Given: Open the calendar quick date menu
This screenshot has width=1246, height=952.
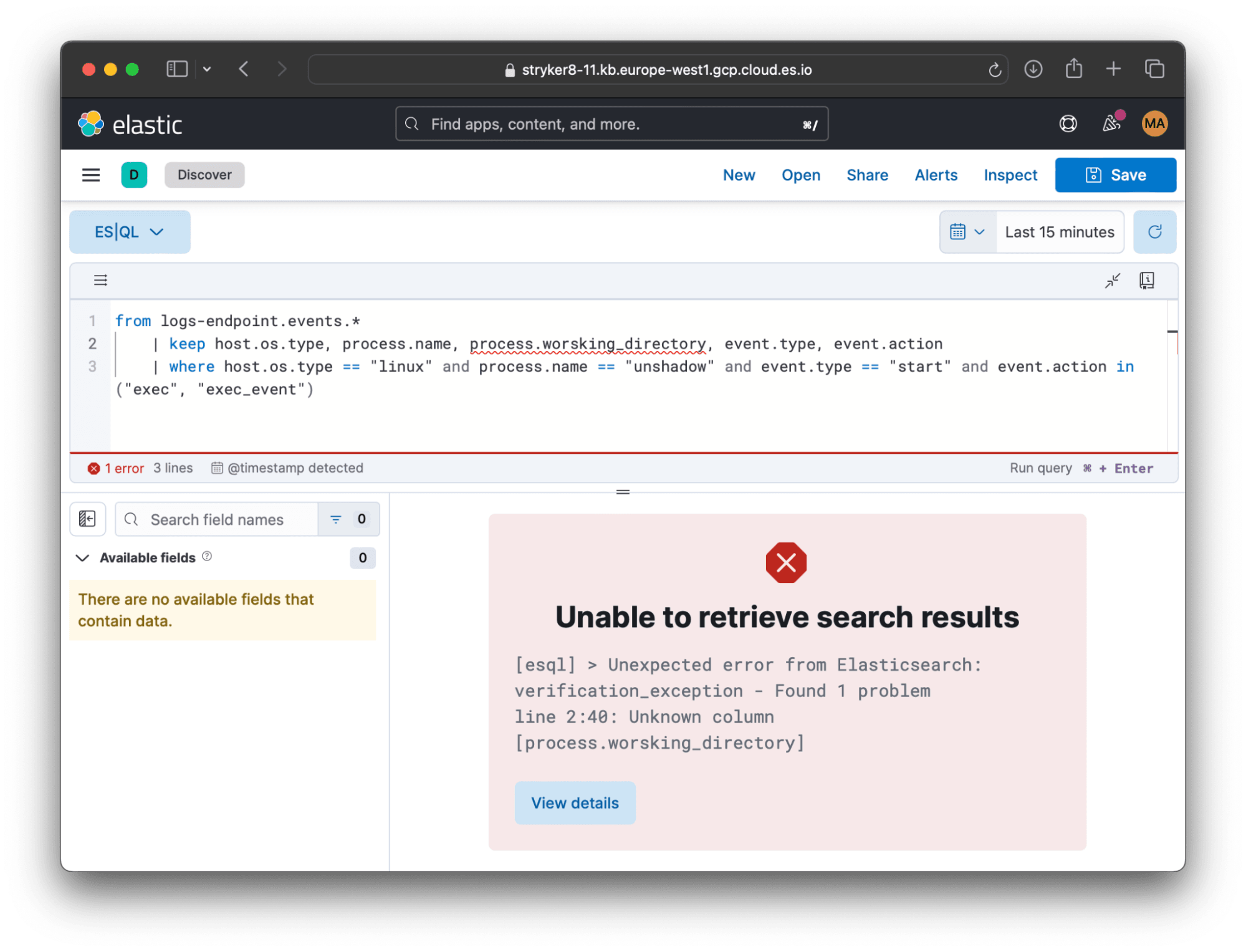Looking at the screenshot, I should 967,232.
